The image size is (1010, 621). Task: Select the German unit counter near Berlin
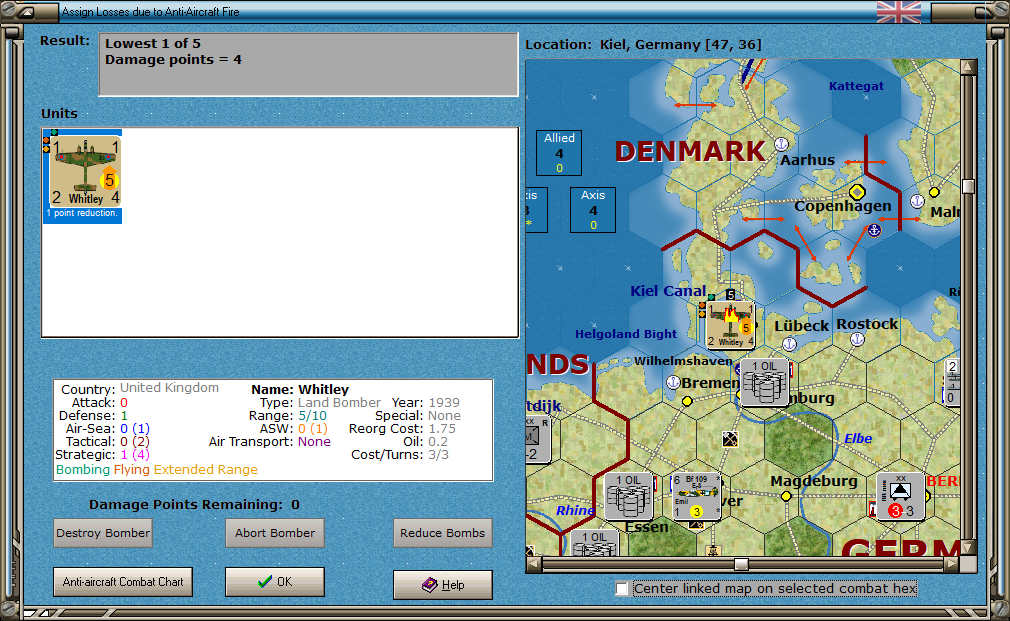click(x=900, y=496)
